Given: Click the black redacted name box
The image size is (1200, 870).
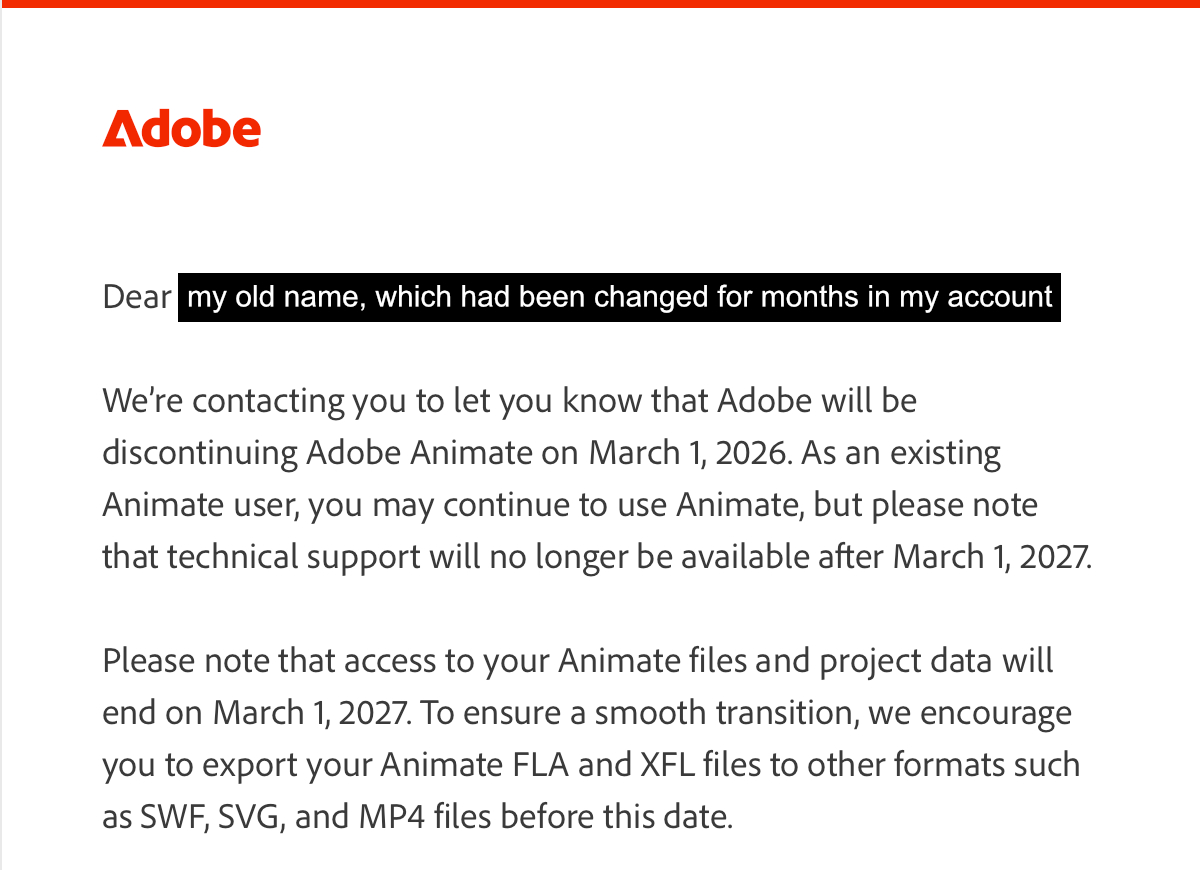Looking at the screenshot, I should click(619, 297).
